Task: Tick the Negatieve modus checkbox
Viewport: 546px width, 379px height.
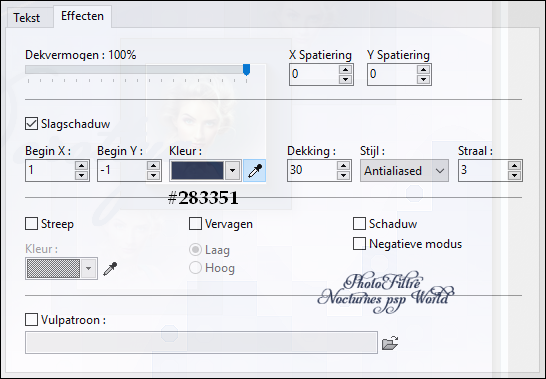Action: point(359,244)
